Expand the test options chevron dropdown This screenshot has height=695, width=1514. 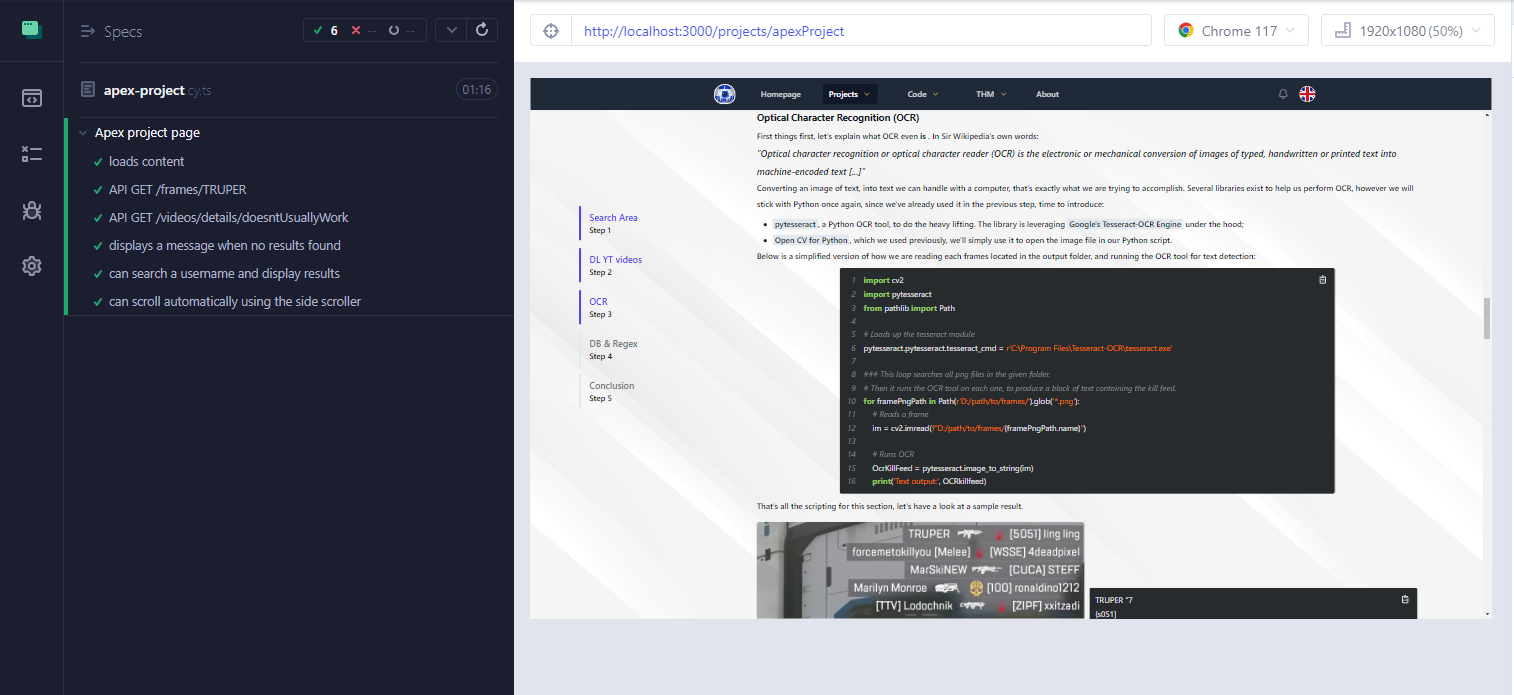pos(451,30)
